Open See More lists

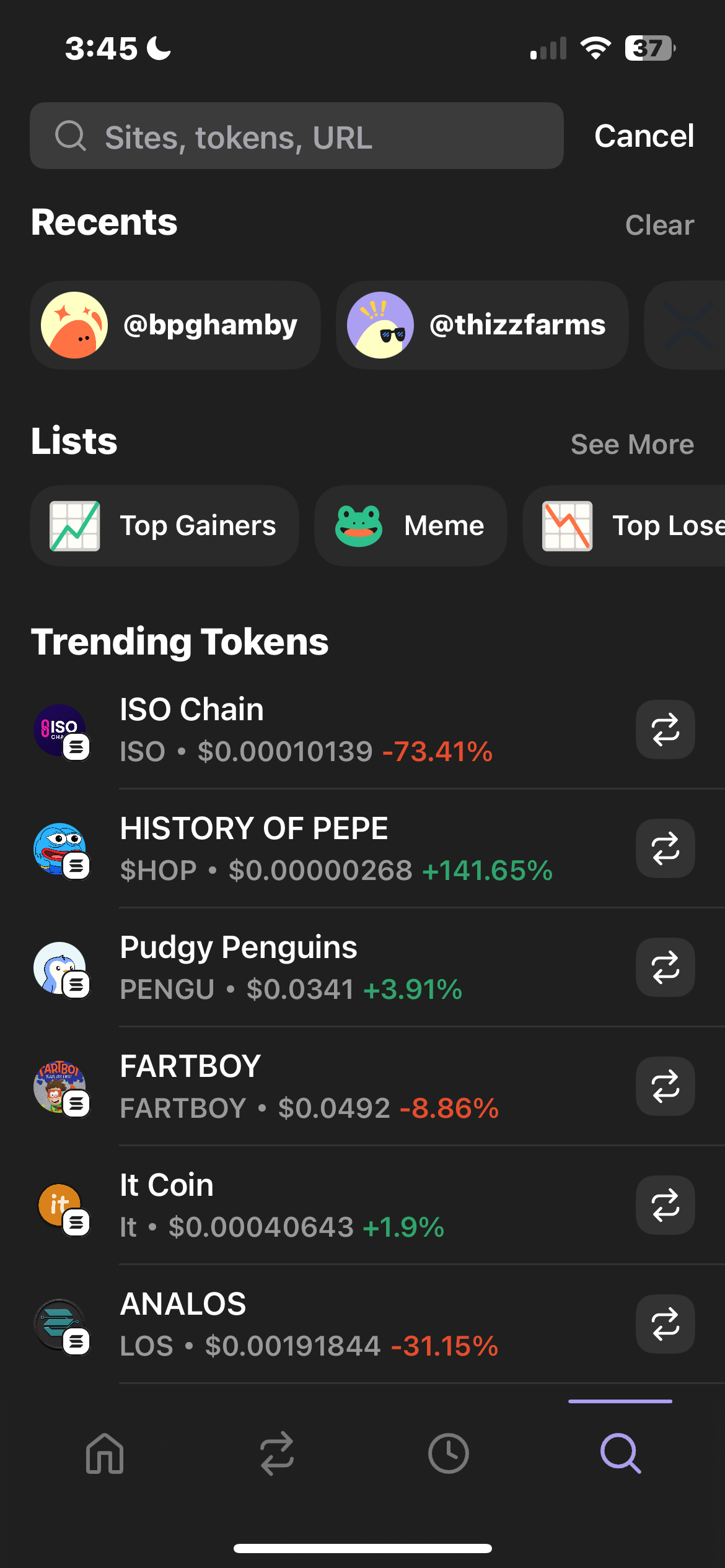coord(632,445)
